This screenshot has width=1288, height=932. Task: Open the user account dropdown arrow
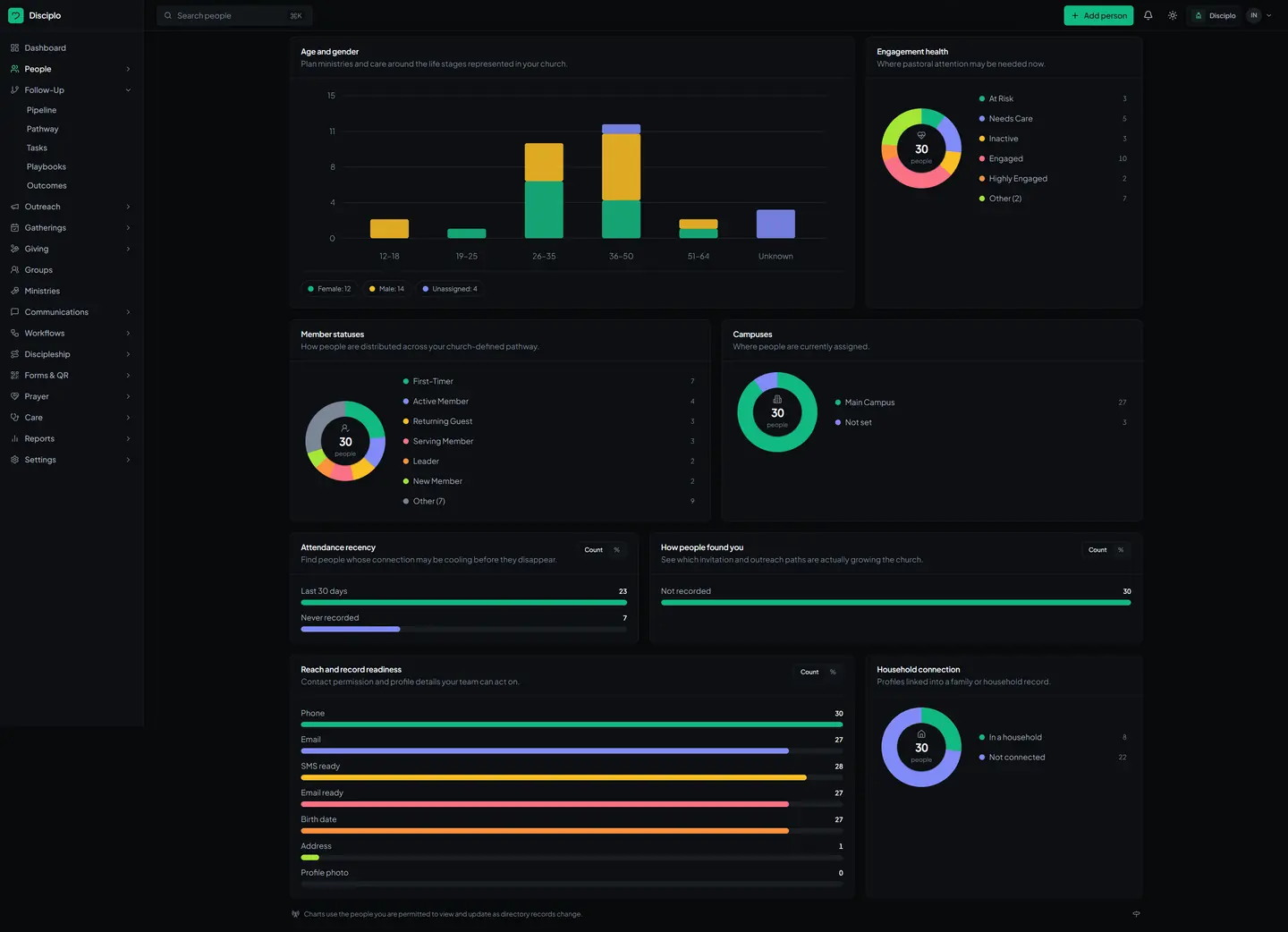(x=1268, y=15)
